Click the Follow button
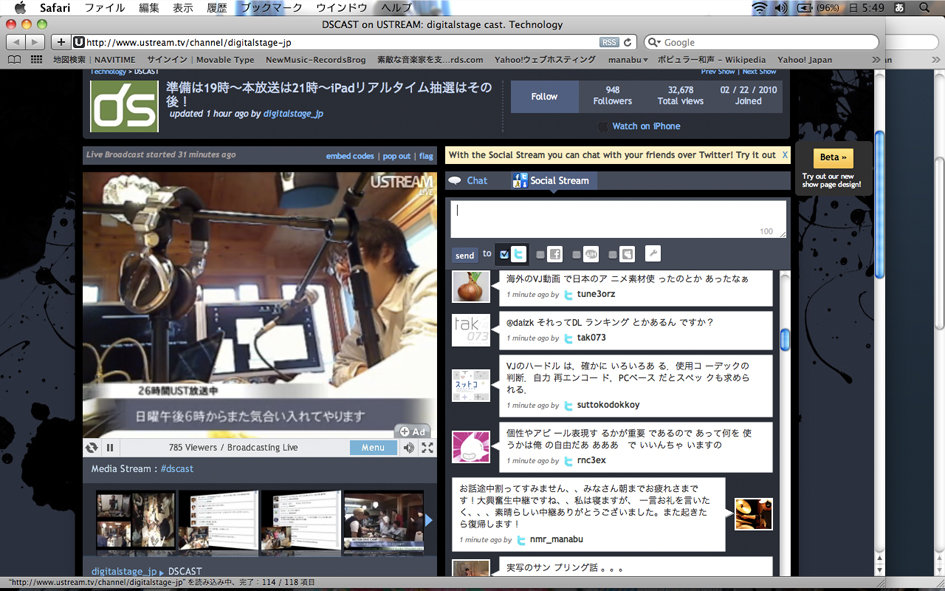945x591 pixels. tap(544, 96)
